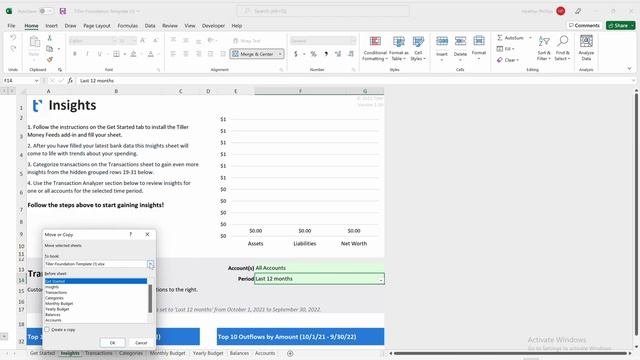Open Format as Table gallery
640x360 pixels.
click(398, 48)
